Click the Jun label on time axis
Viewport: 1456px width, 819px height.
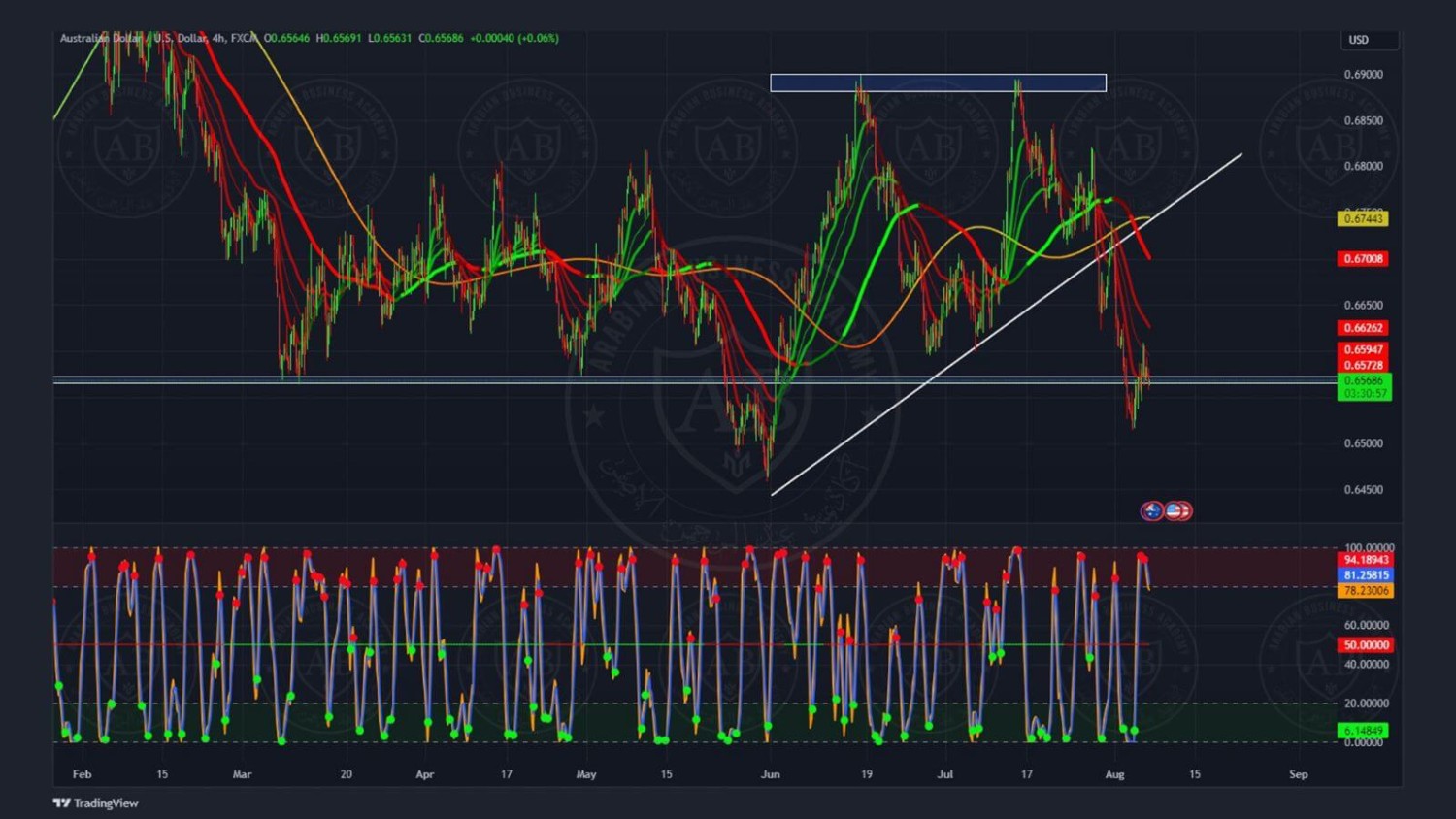[771, 774]
